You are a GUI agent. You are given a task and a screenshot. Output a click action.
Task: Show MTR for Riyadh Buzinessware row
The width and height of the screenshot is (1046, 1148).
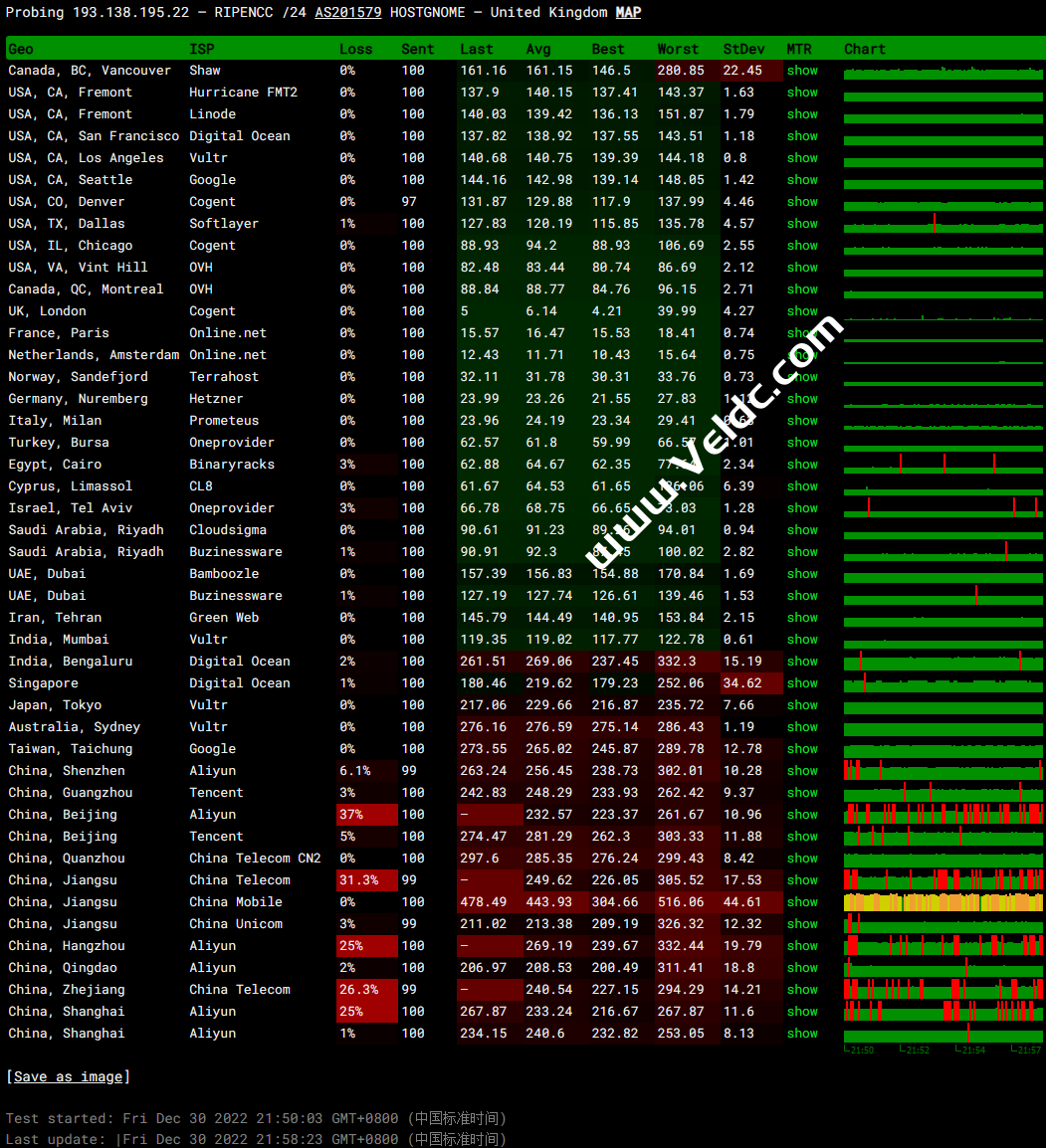802,552
